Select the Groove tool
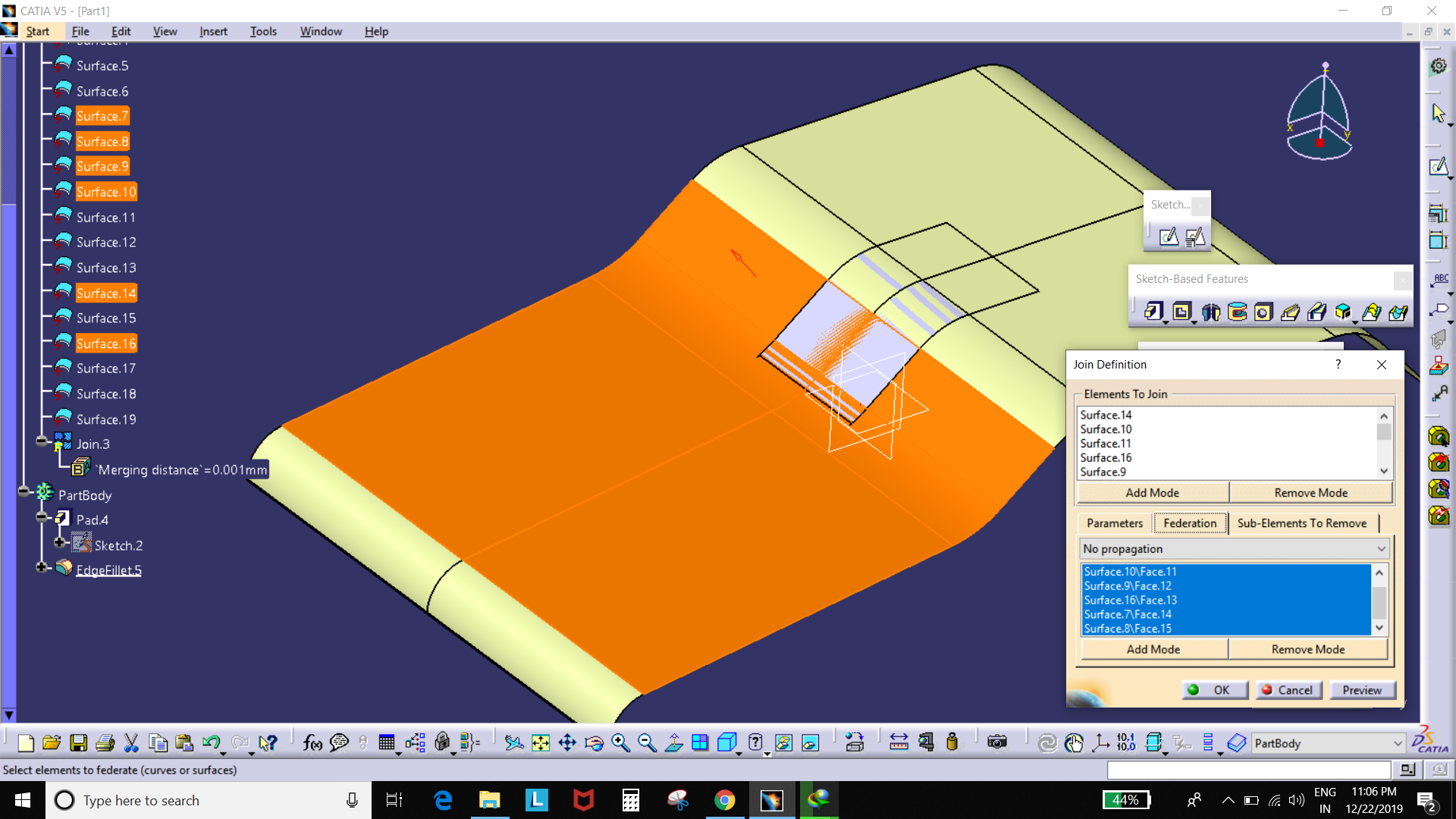 coord(1237,312)
